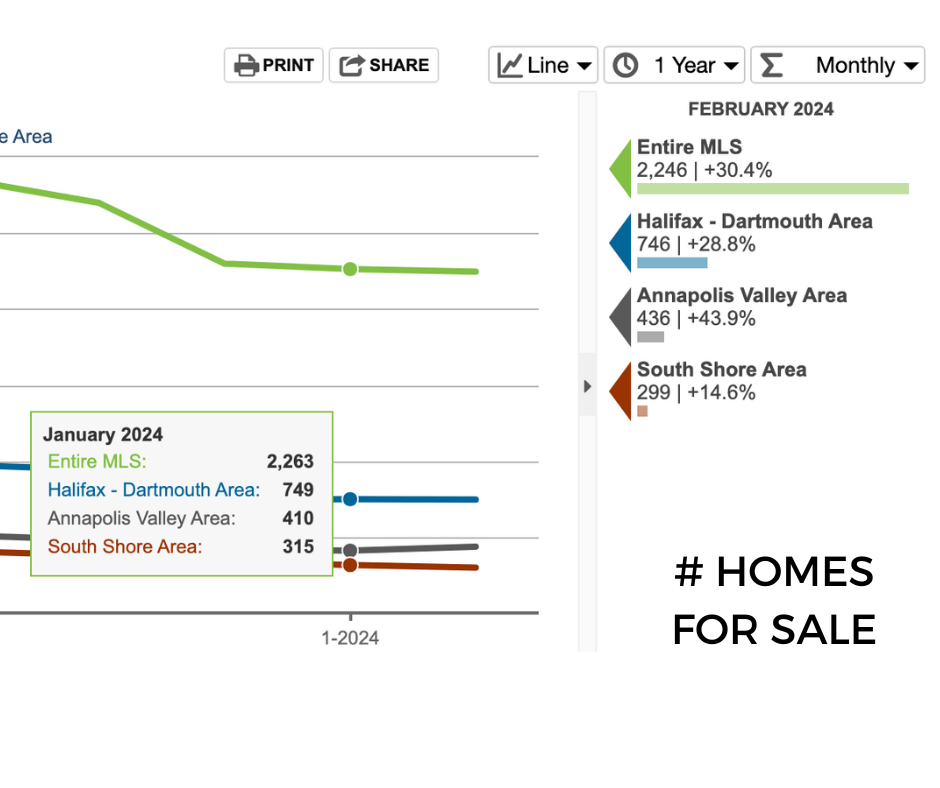Click the SHARE button
940x788 pixels.
point(384,65)
